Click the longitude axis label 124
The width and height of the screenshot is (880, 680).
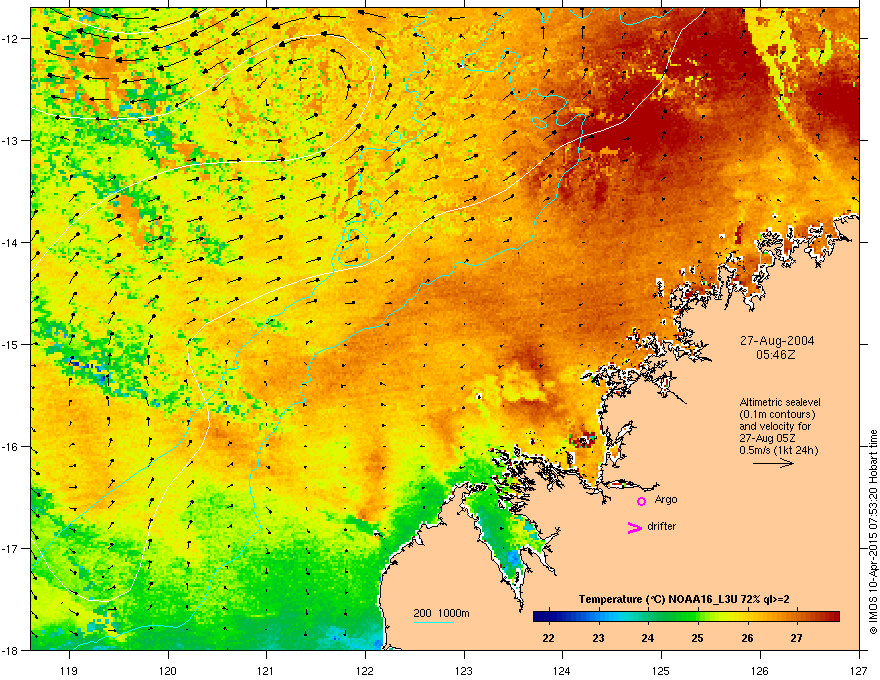click(562, 670)
